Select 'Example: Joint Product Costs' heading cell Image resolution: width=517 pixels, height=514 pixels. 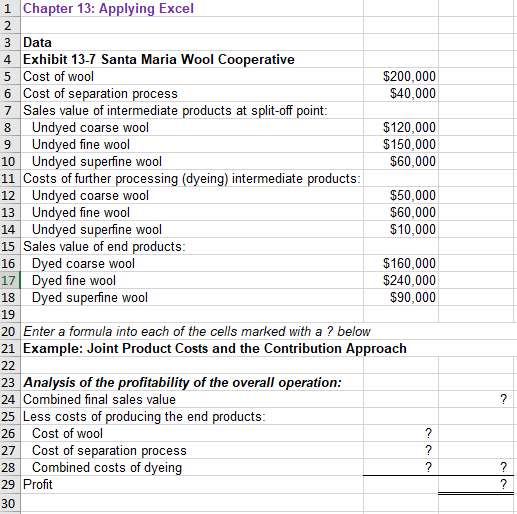click(215, 349)
